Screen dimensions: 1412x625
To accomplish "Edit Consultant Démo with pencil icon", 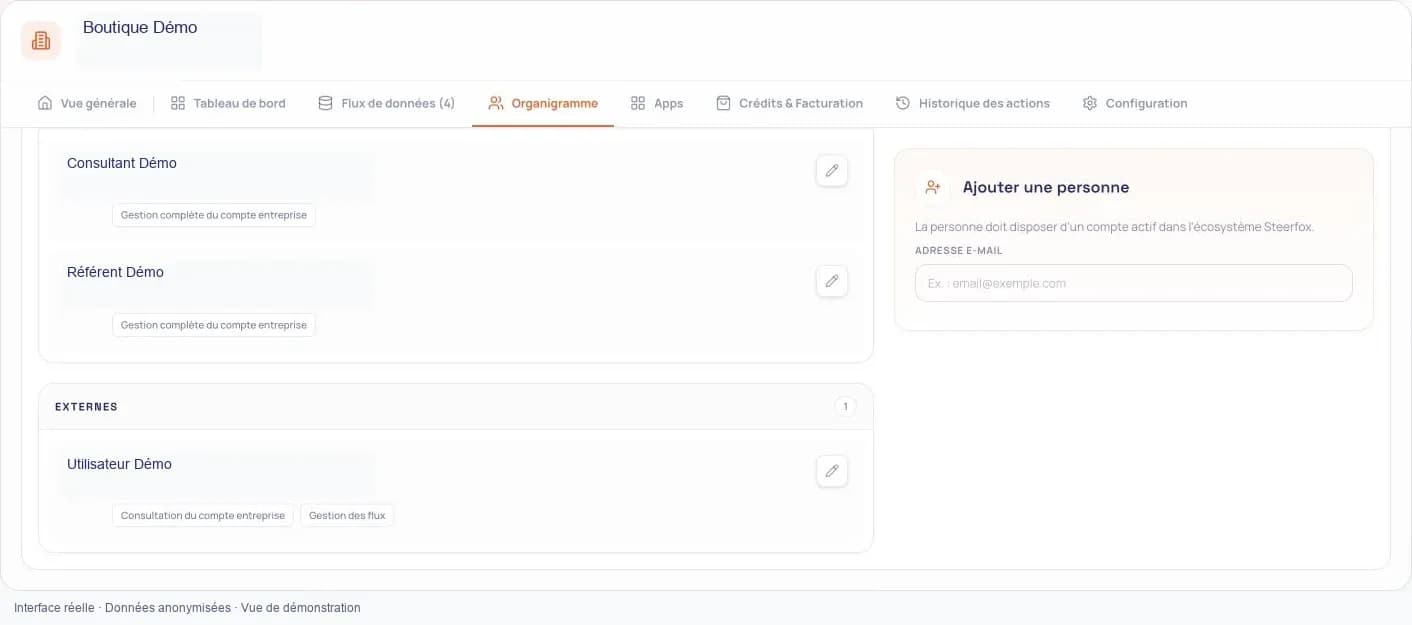I will click(x=832, y=171).
